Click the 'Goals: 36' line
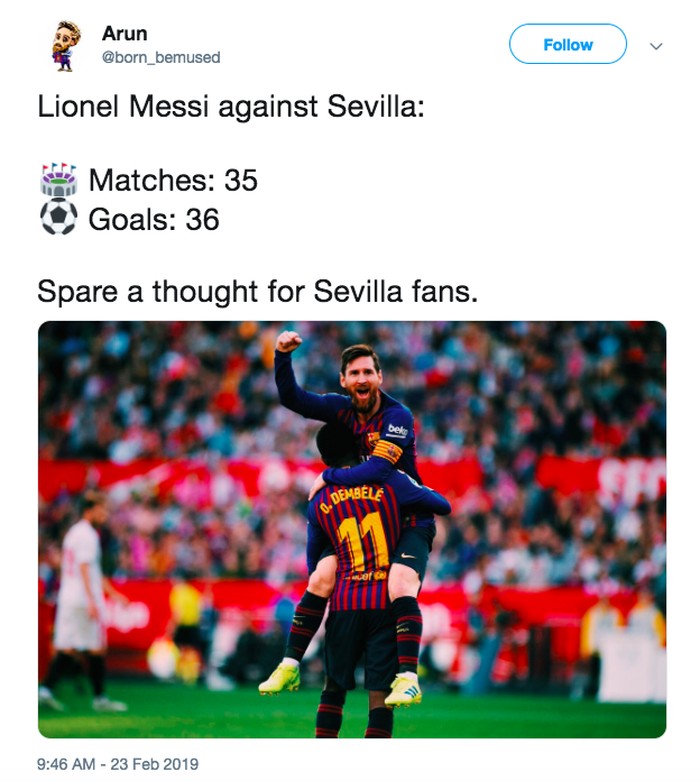Viewport: 700px width, 781px height. click(x=154, y=219)
